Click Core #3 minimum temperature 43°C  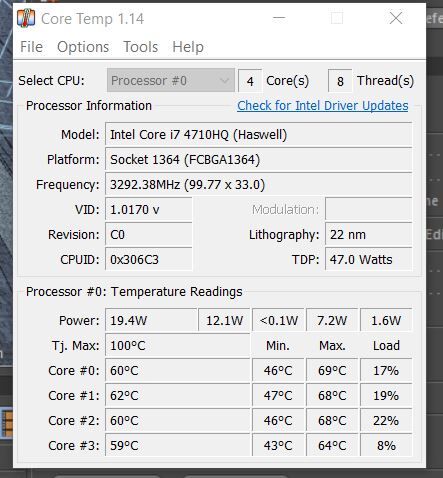coord(278,445)
